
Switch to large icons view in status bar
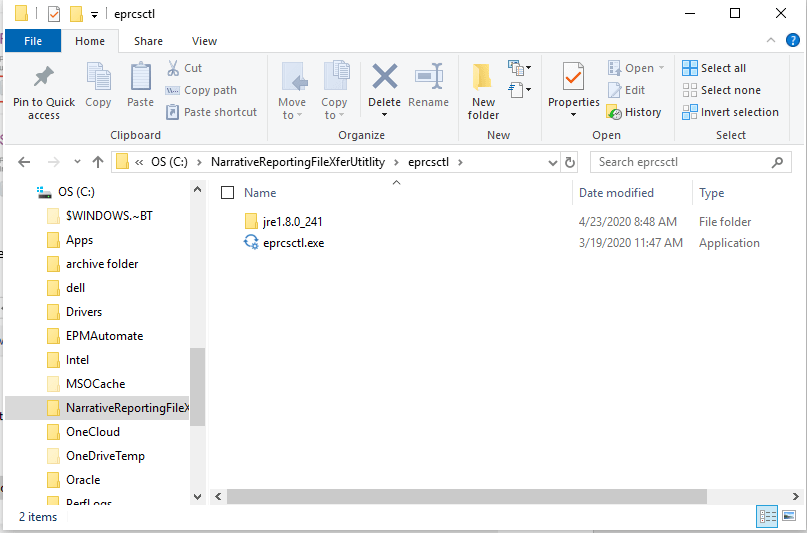pyautogui.click(x=789, y=517)
